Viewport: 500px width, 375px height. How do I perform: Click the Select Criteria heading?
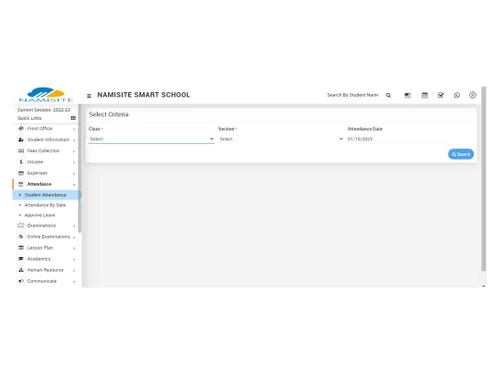coord(109,114)
